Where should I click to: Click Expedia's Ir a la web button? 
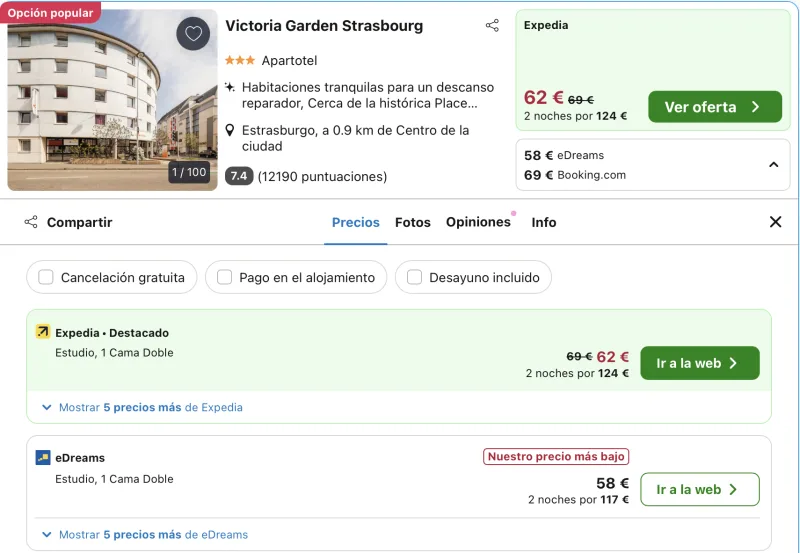coord(699,363)
